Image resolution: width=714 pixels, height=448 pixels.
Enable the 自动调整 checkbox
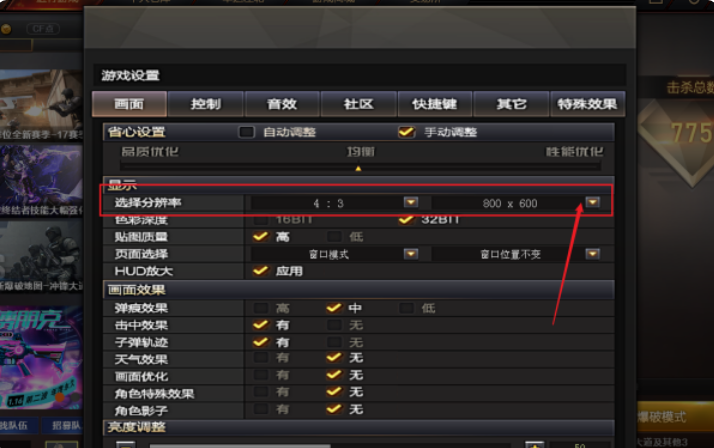point(246,132)
